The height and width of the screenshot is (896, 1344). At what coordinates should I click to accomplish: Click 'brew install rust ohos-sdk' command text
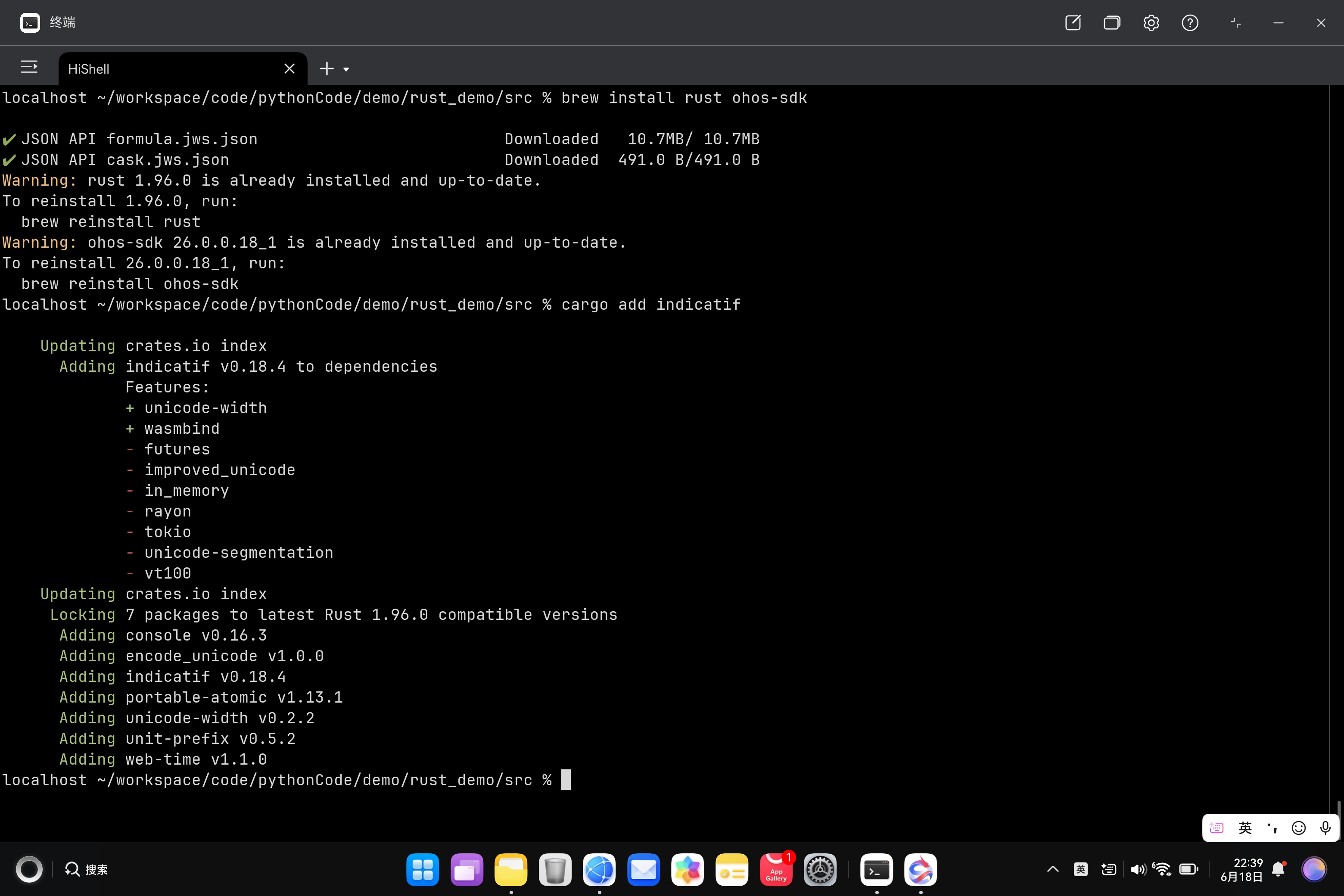tap(684, 98)
